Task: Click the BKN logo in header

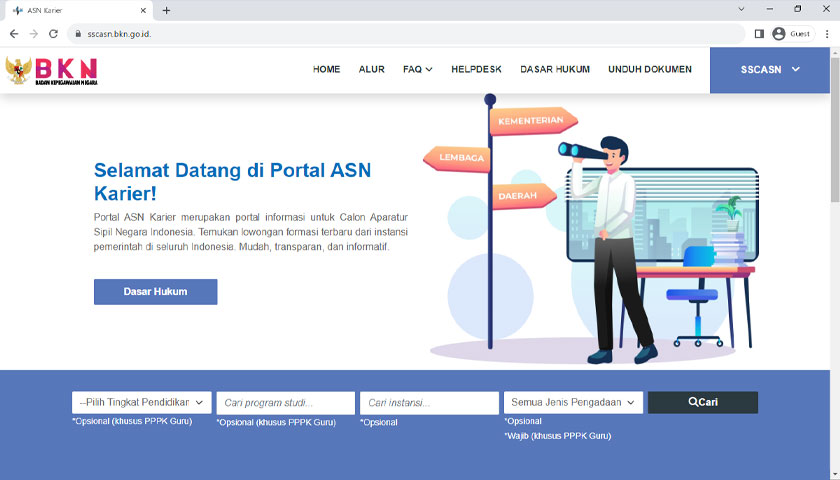Action: coord(52,70)
